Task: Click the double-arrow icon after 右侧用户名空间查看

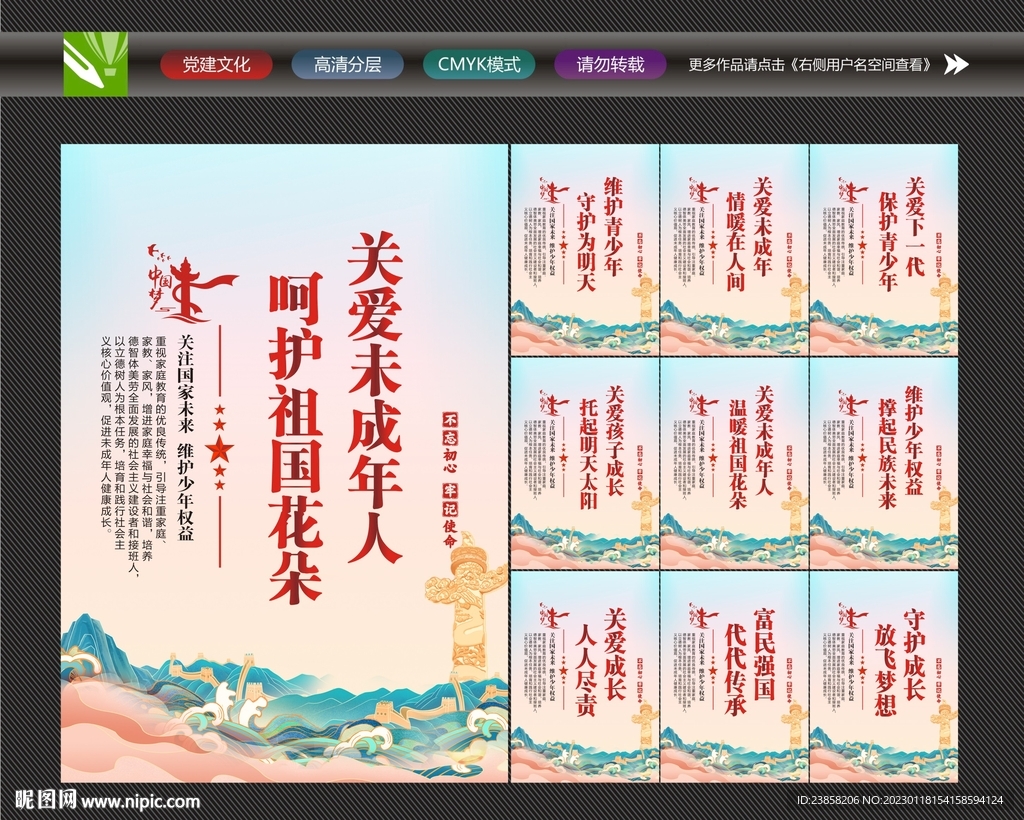Action: click(955, 64)
